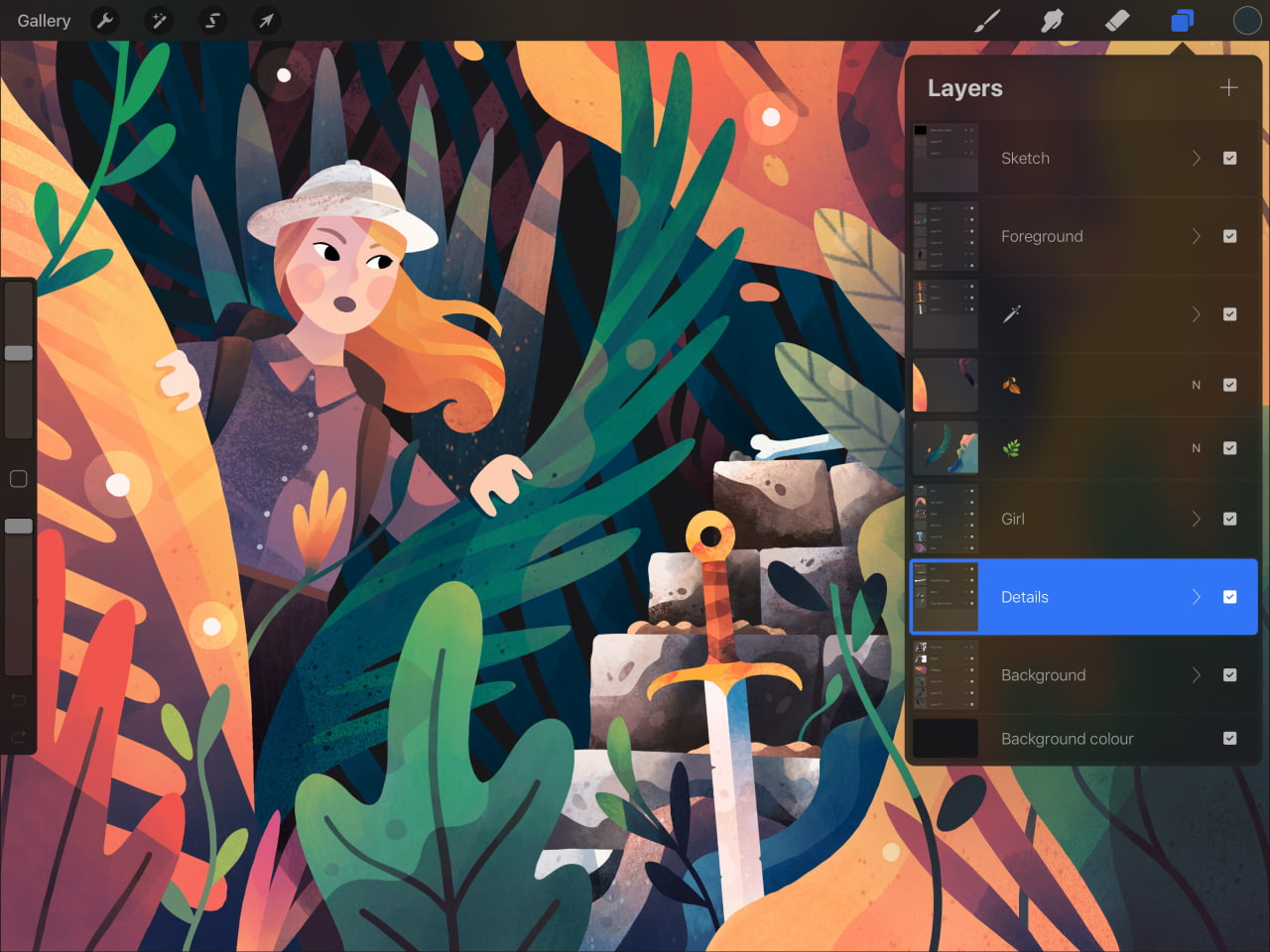1270x952 pixels.
Task: Select the Brush tool
Action: point(988,20)
